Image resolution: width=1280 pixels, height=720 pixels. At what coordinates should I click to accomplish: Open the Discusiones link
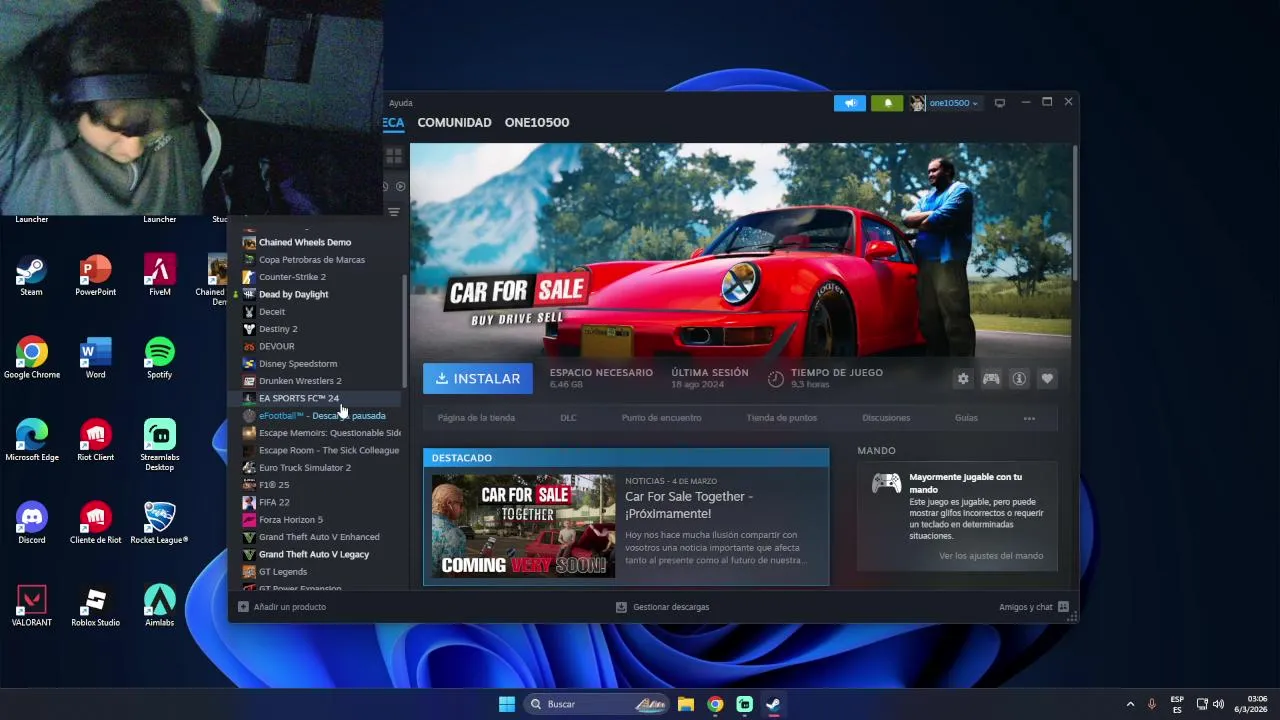(886, 418)
